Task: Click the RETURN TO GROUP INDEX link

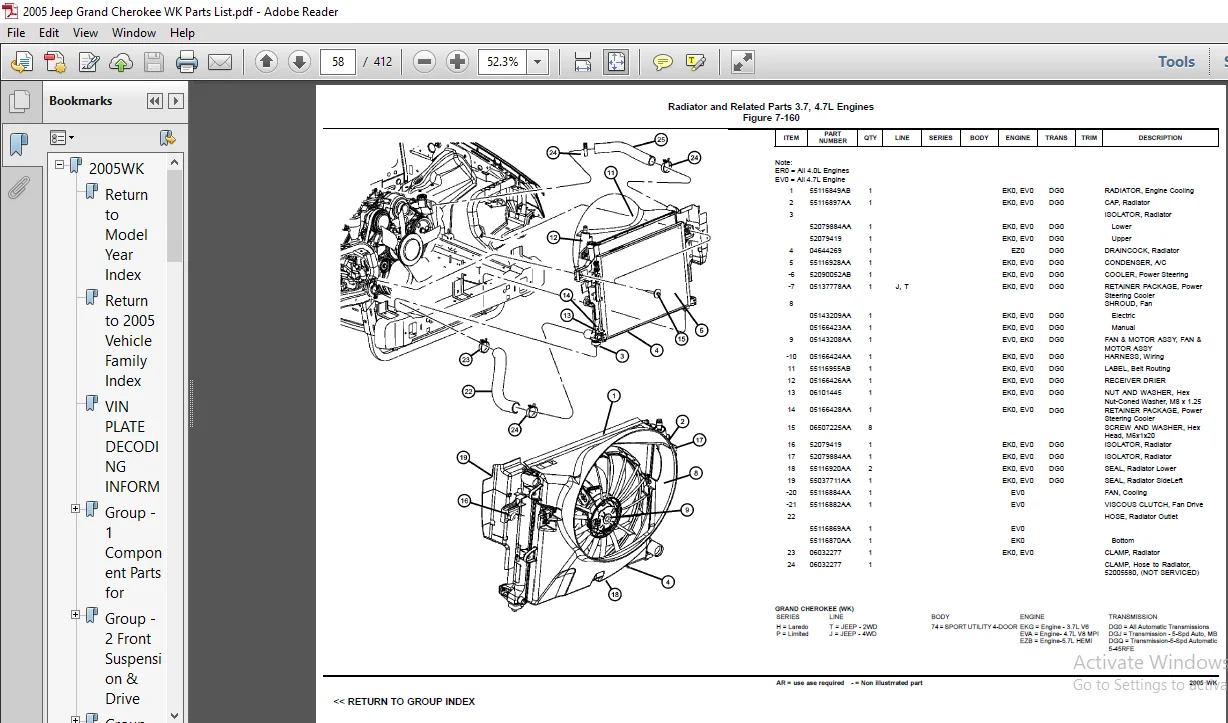Action: 404,701
